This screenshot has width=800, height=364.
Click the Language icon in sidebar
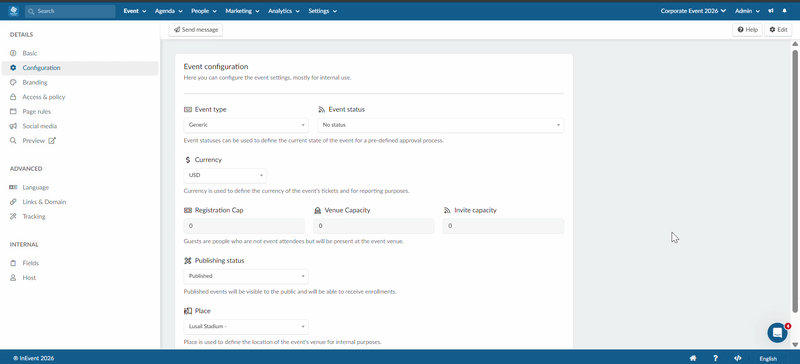13,187
